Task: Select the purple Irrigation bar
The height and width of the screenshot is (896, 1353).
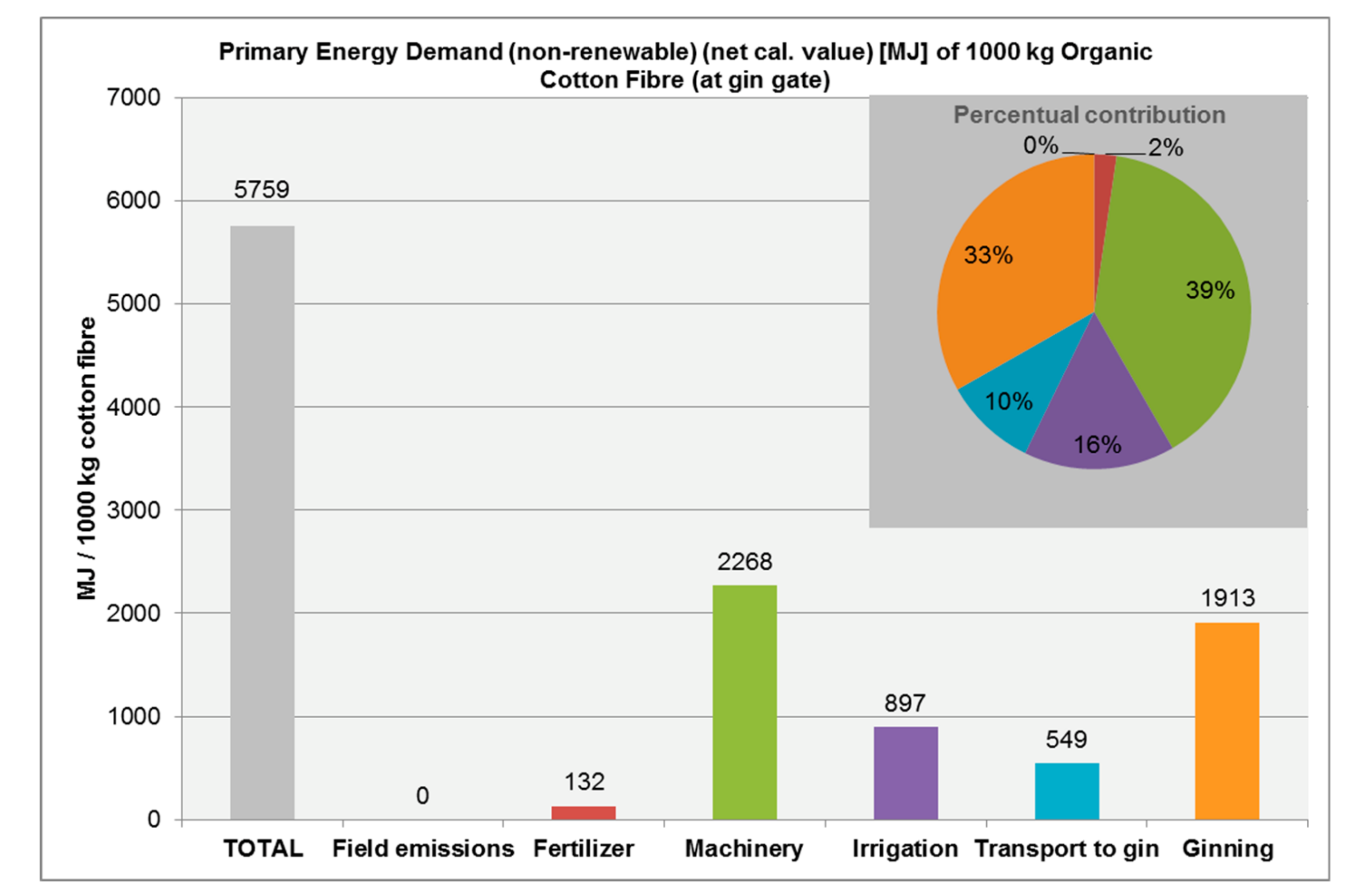Action: point(905,773)
